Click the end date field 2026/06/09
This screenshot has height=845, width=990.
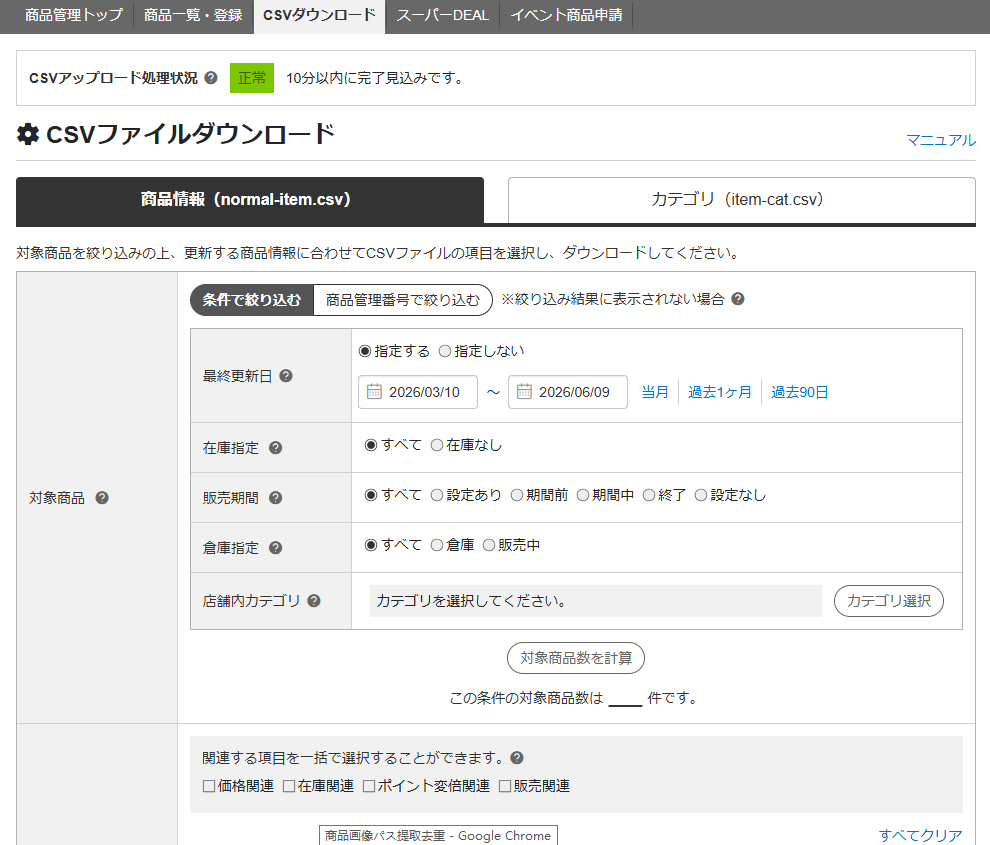pyautogui.click(x=568, y=392)
